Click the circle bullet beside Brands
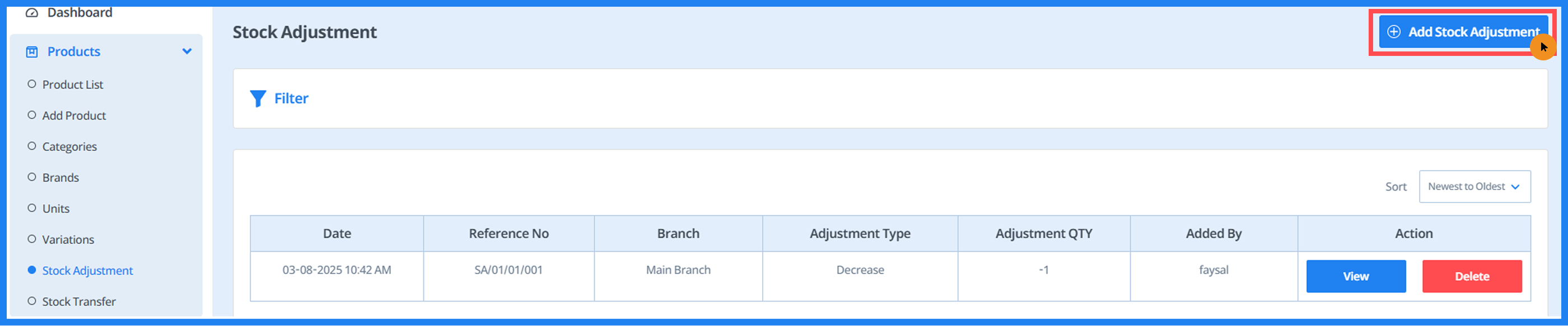The height and width of the screenshot is (326, 1568). 32,177
